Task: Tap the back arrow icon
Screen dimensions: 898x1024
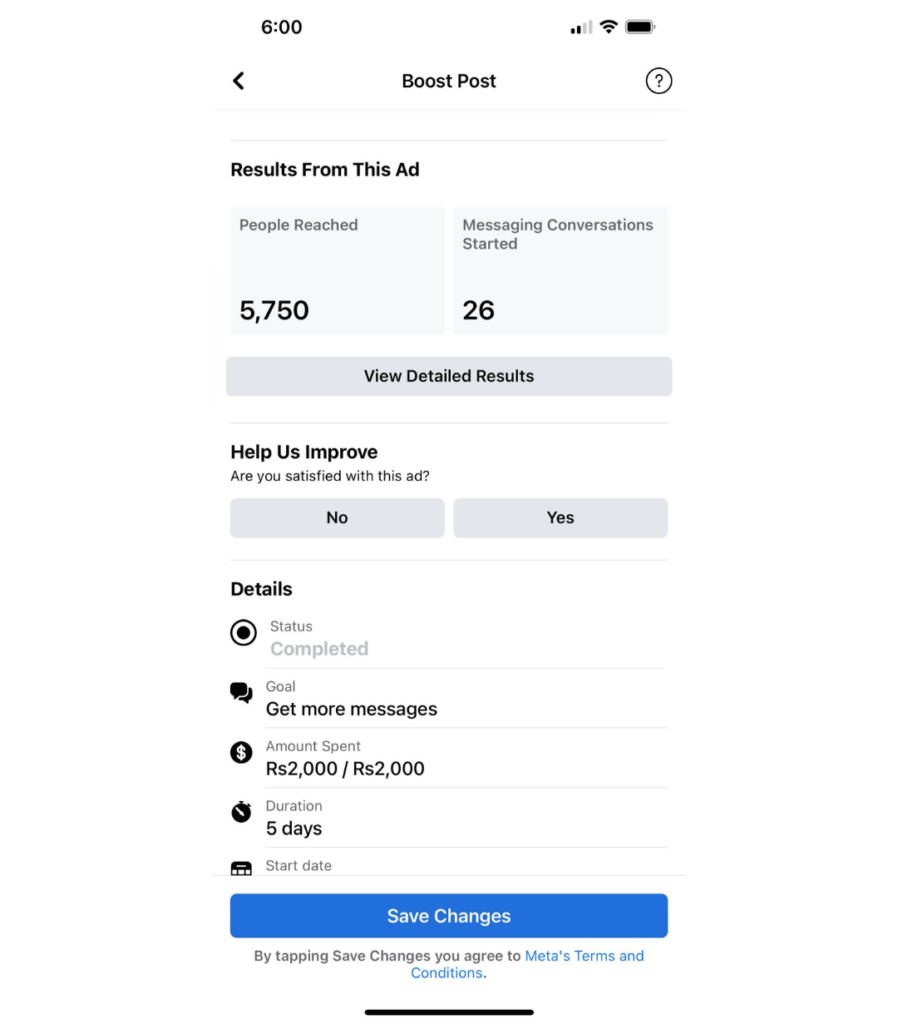Action: [238, 81]
